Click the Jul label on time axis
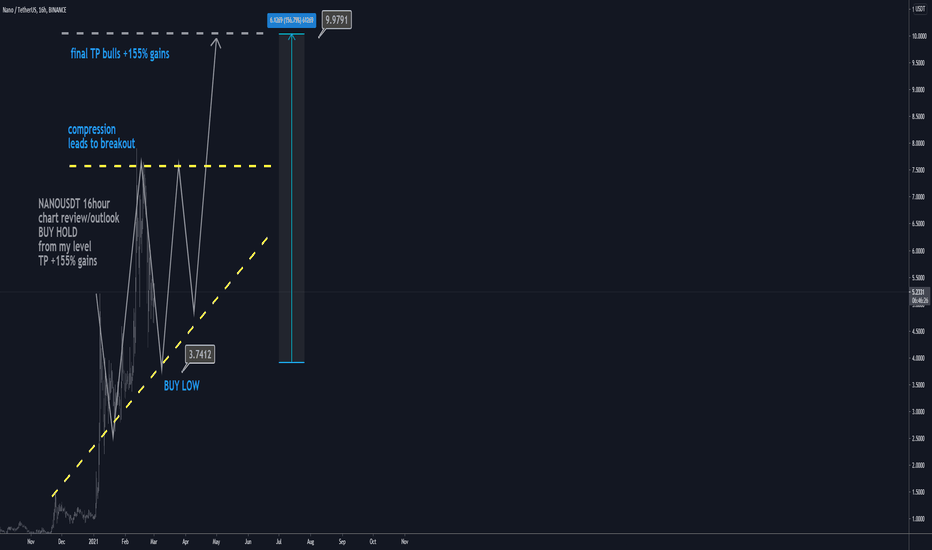 [279, 542]
